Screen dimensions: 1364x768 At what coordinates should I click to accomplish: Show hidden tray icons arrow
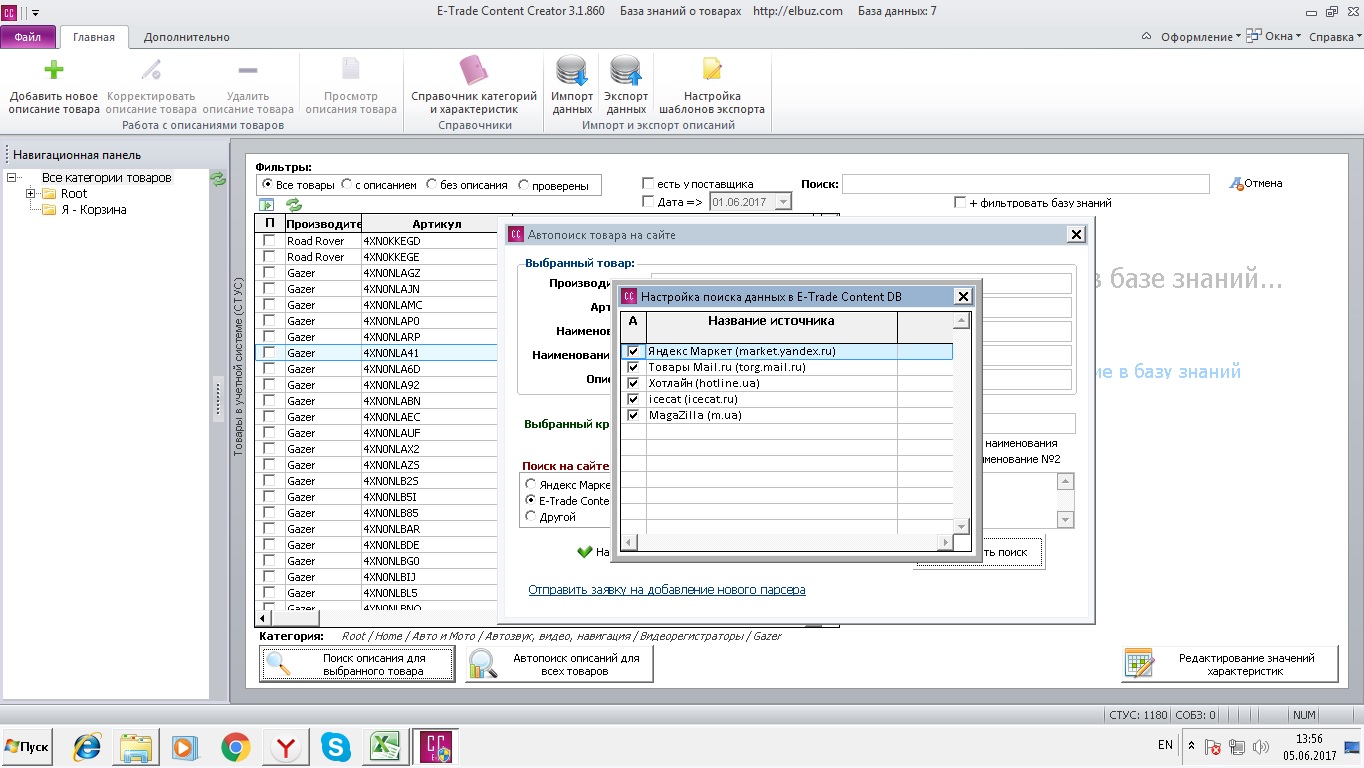(x=1191, y=746)
